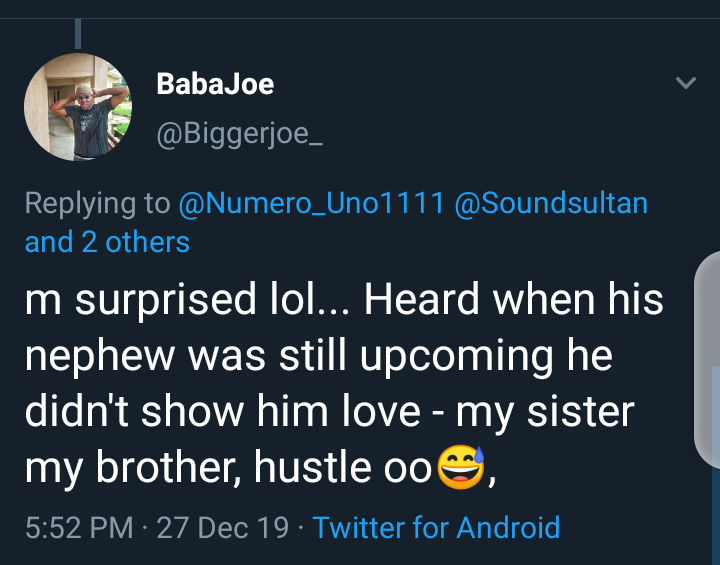Screen dimensions: 720x565
Task: Open the tweet options chevron menu
Action: (x=685, y=83)
